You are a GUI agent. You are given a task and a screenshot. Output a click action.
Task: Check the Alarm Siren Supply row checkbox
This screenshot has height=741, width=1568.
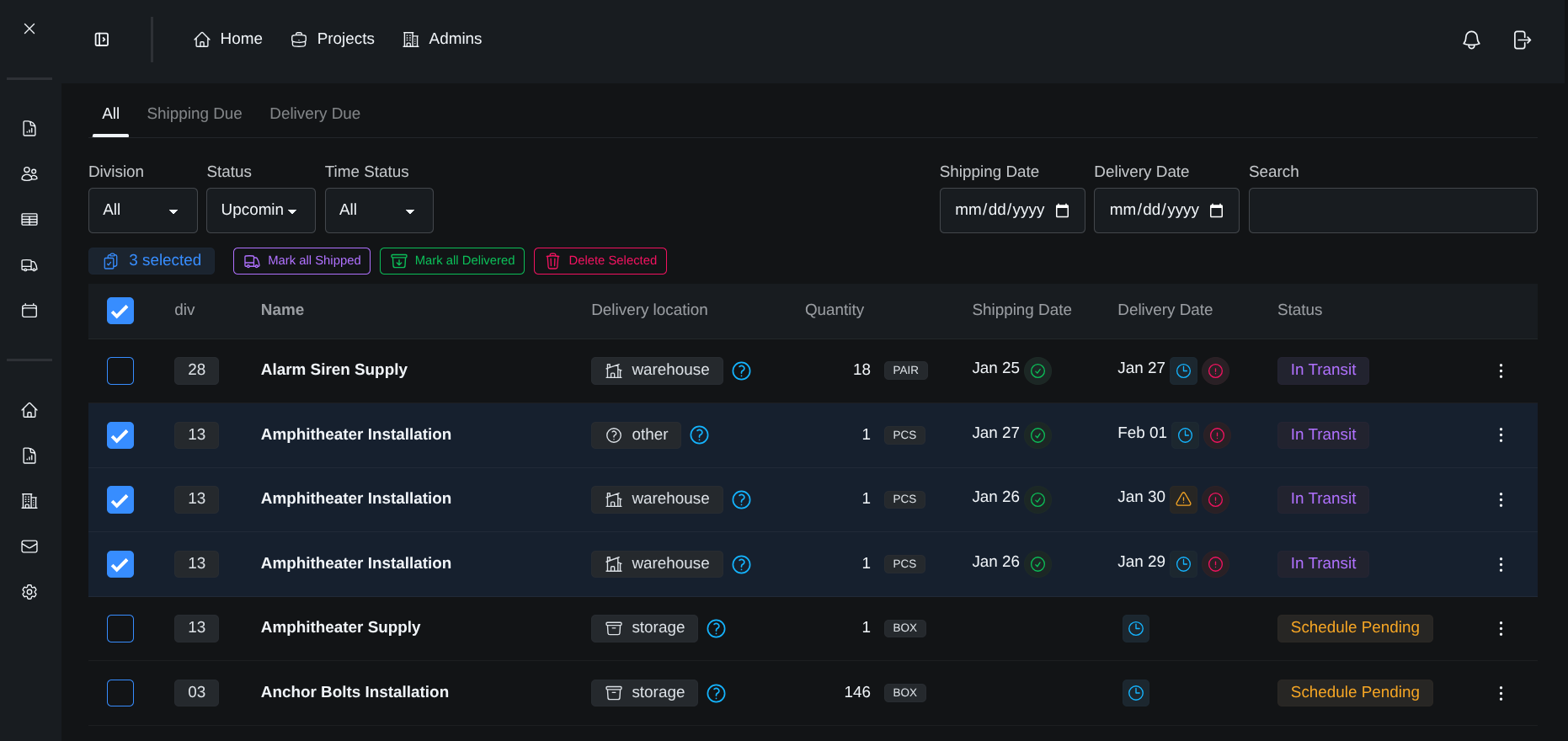pos(120,370)
